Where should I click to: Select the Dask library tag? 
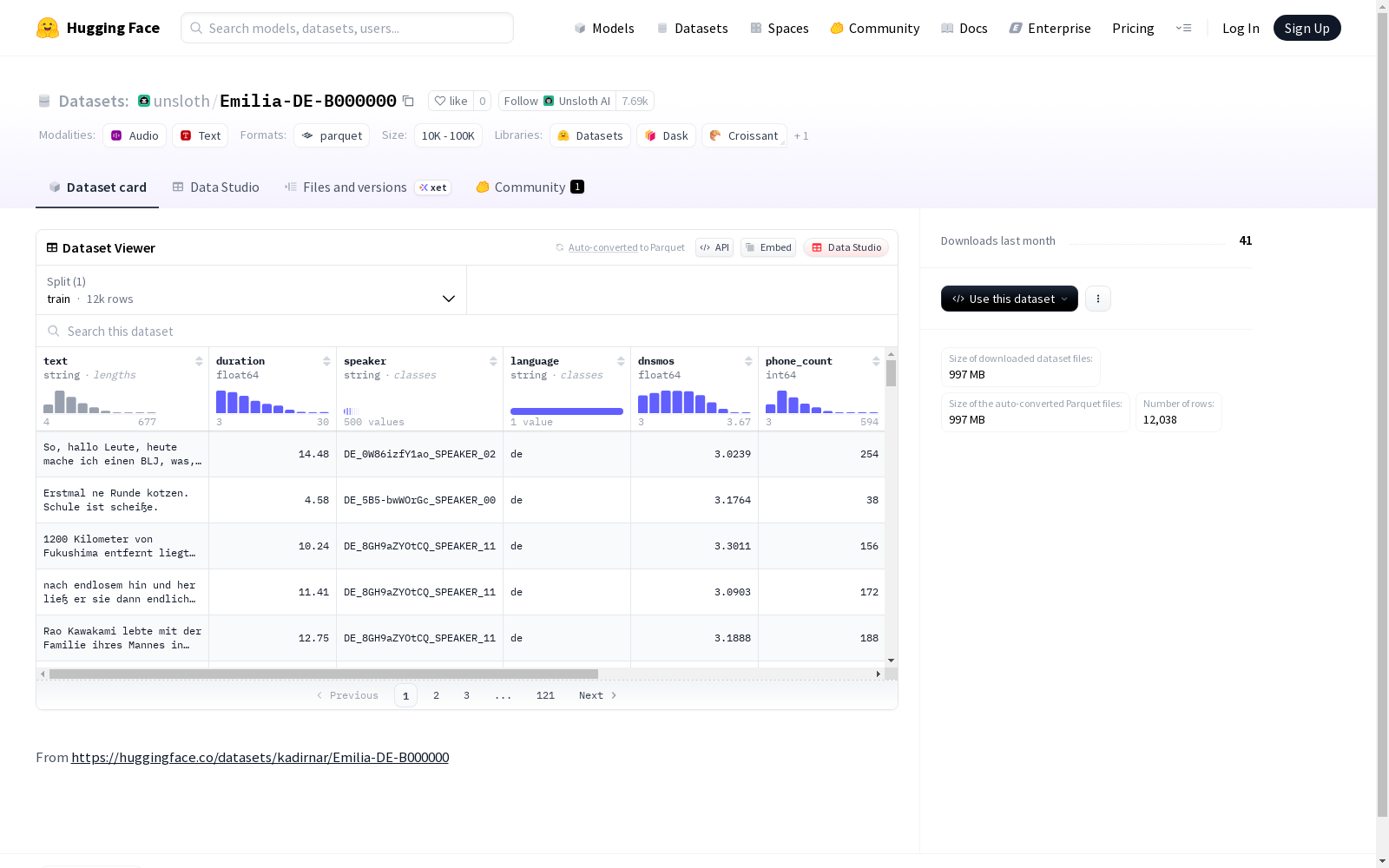[x=666, y=135]
